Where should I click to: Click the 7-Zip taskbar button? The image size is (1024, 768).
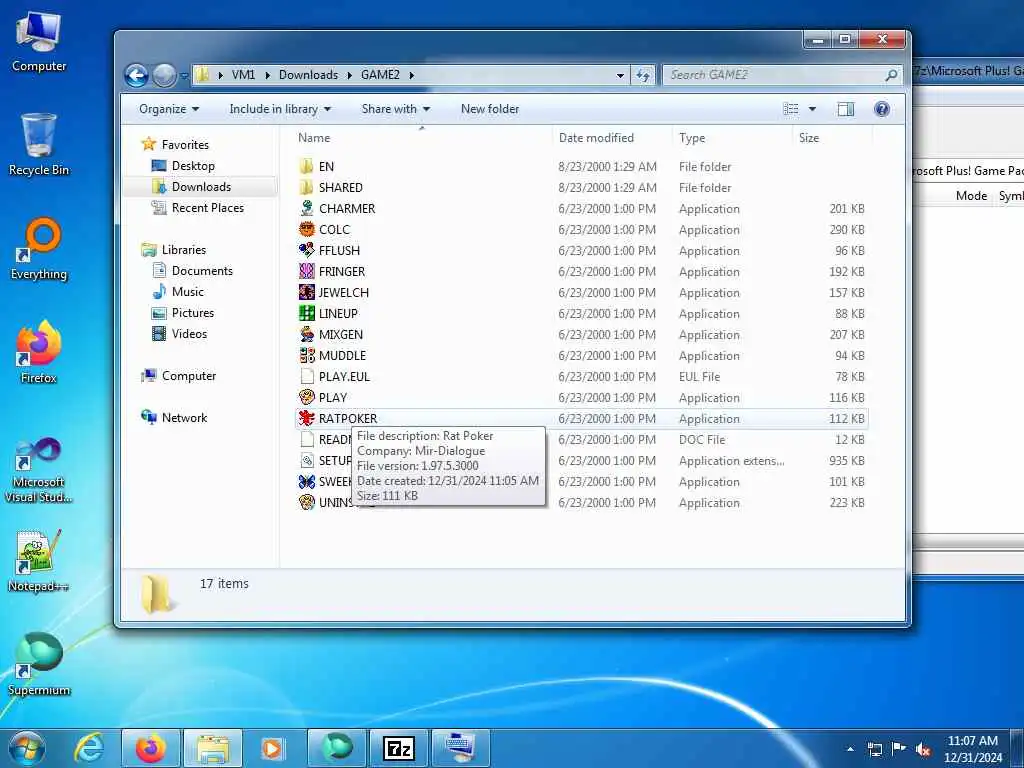pyautogui.click(x=398, y=748)
